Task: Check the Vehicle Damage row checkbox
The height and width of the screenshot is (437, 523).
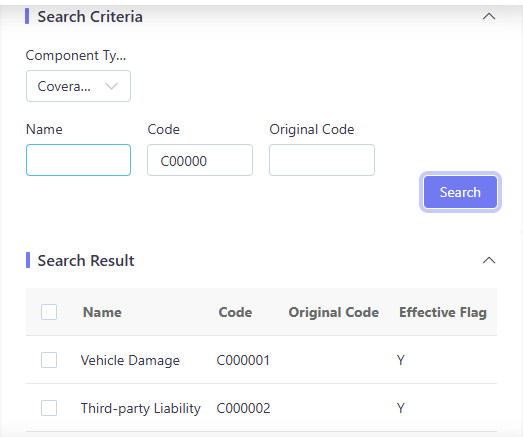Action: click(x=49, y=360)
